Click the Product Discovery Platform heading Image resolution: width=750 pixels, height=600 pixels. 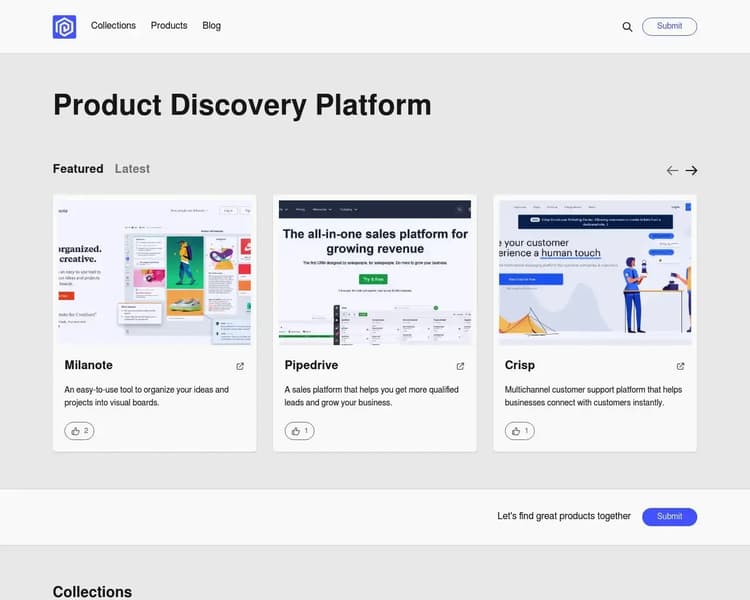coord(242,105)
